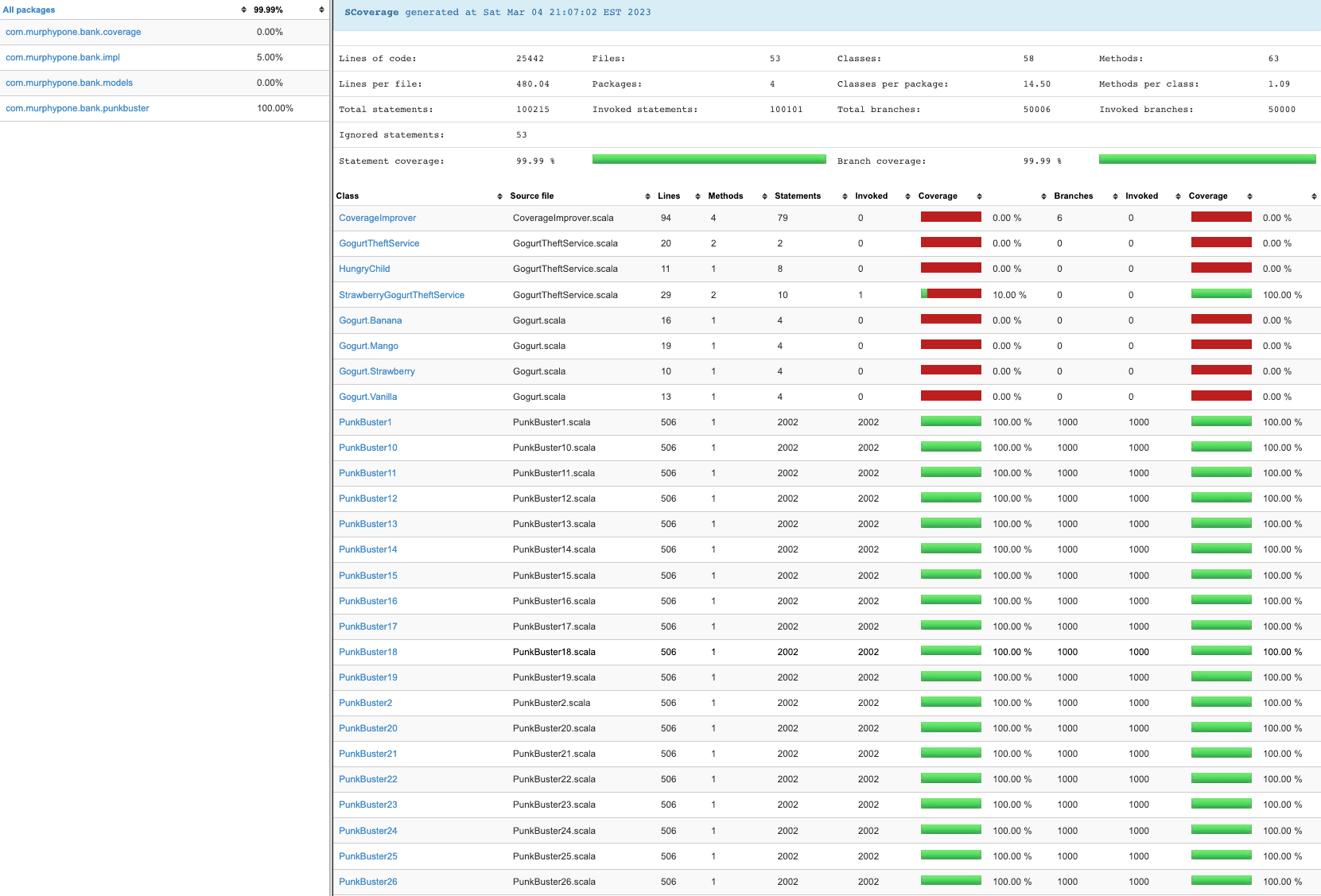Open Gogurt.Mango class report
Viewport: 1321px width, 896px height.
click(x=369, y=346)
